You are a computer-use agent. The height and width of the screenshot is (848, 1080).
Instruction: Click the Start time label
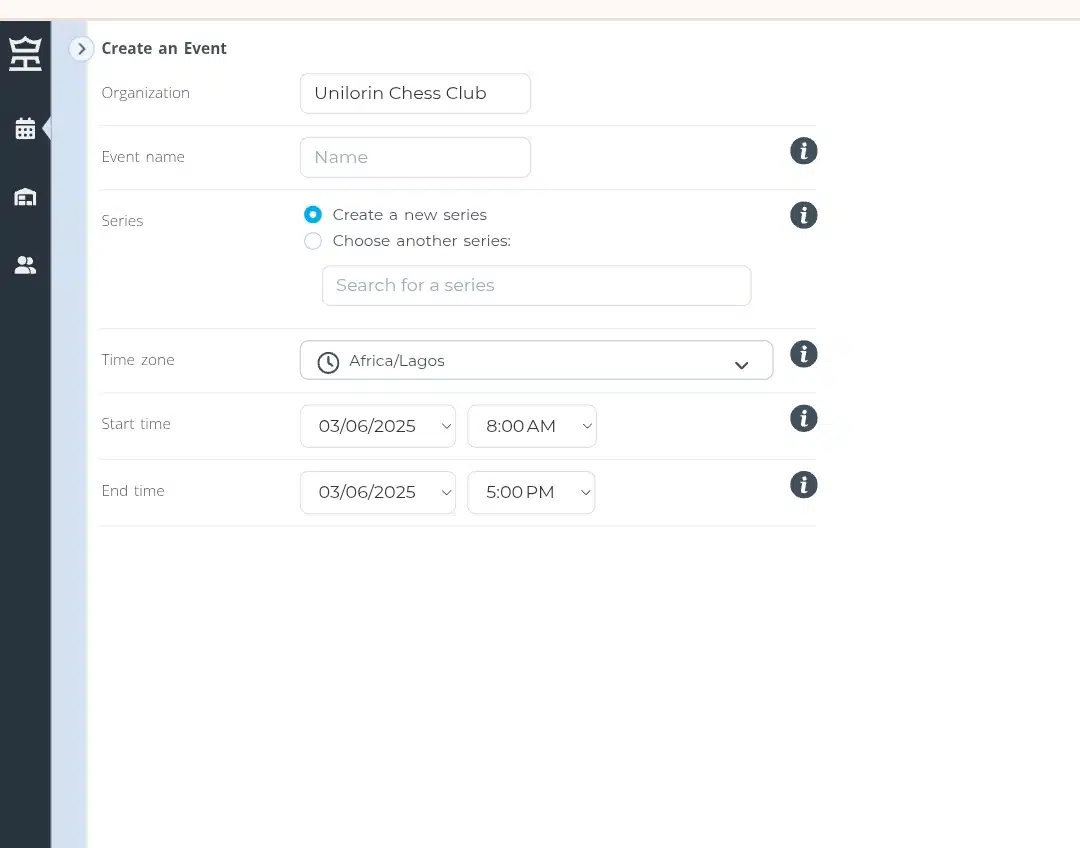[136, 424]
